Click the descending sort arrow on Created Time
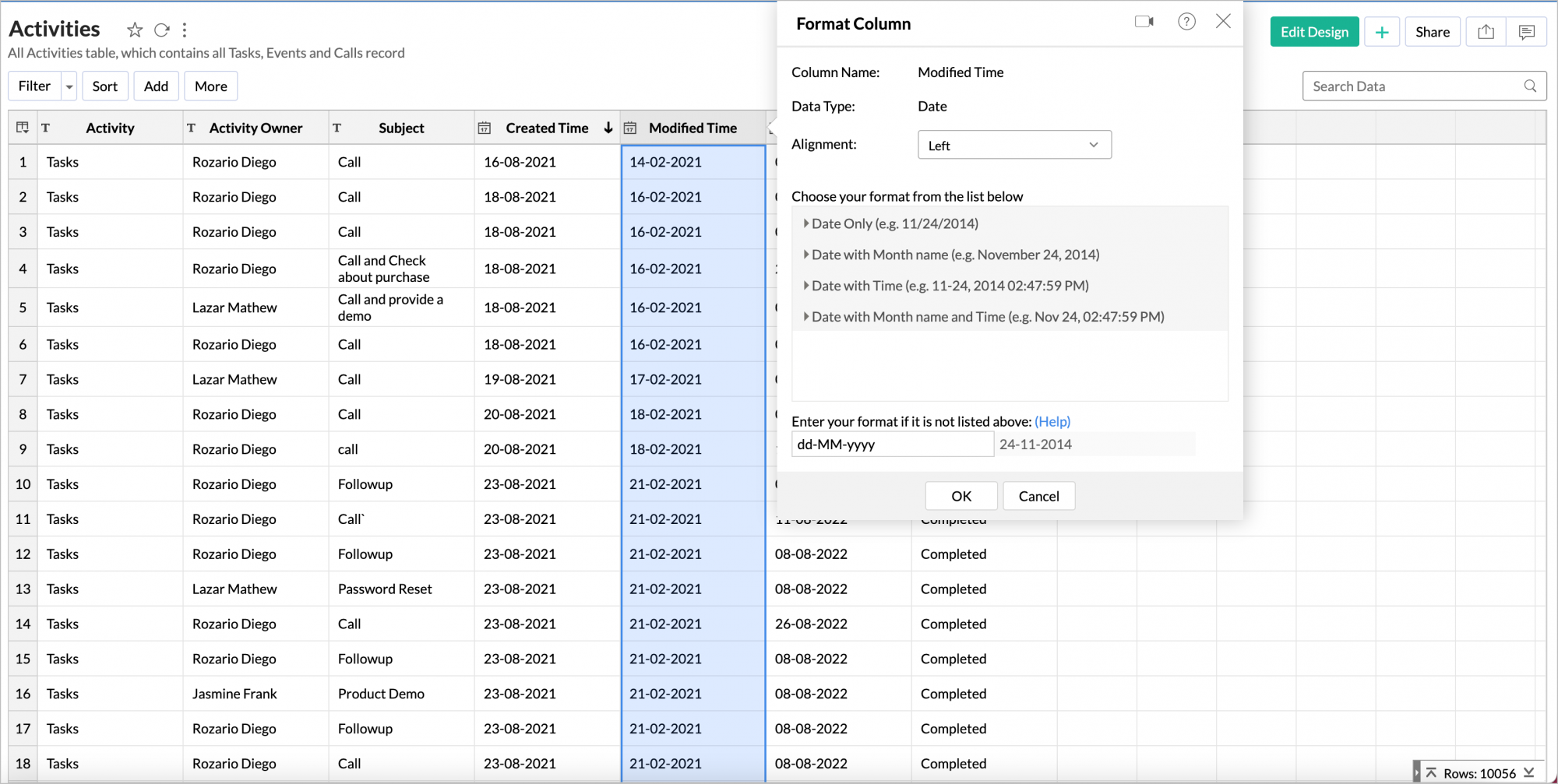This screenshot has height=784, width=1558. (x=608, y=127)
